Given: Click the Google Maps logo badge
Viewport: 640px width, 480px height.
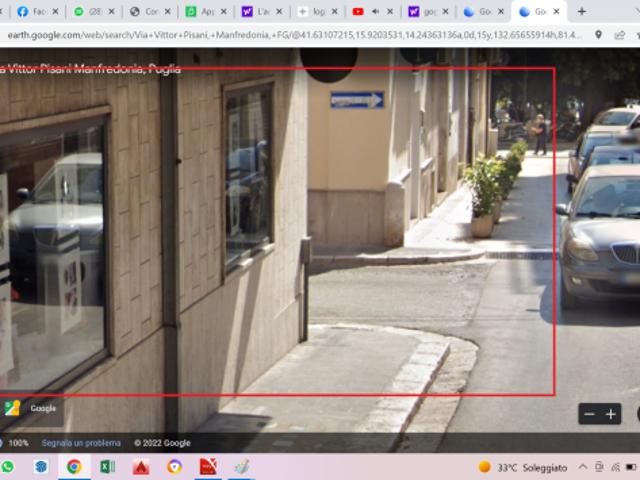Looking at the screenshot, I should coord(12,408).
